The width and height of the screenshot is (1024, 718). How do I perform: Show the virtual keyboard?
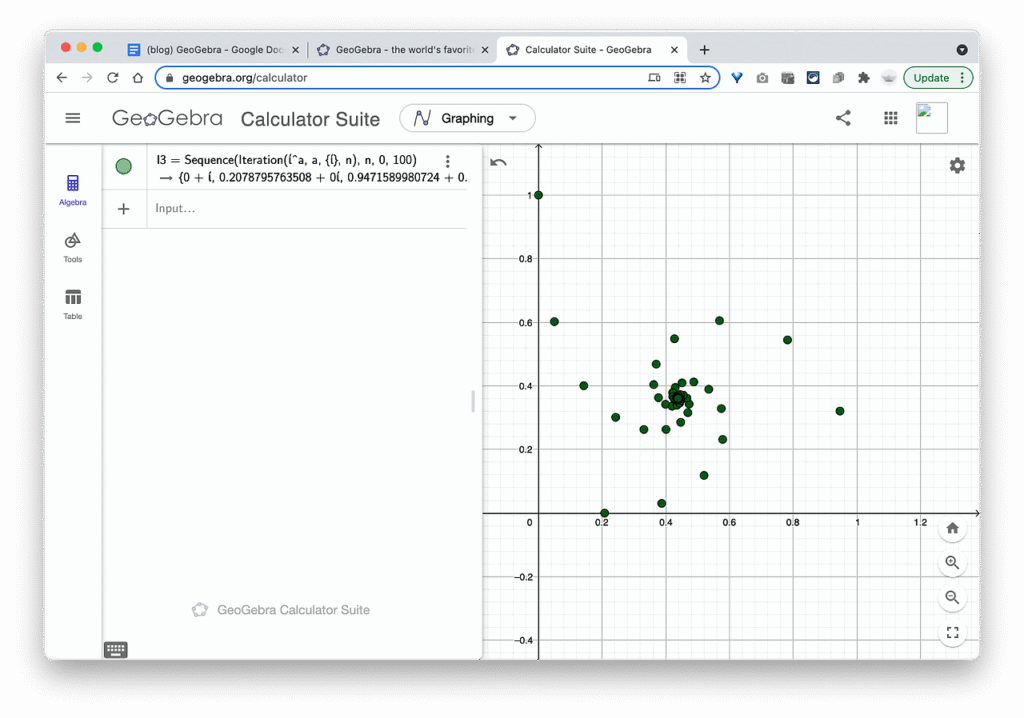[x=116, y=650]
